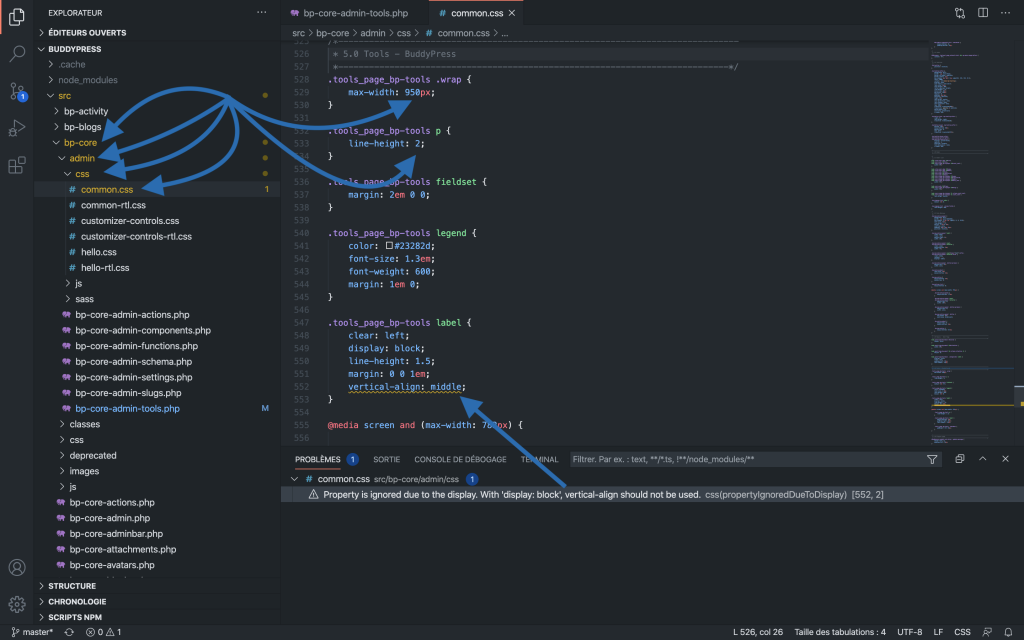Image resolution: width=1024 pixels, height=640 pixels.
Task: Switch to the TERMINAL panel tab
Action: coord(539,459)
